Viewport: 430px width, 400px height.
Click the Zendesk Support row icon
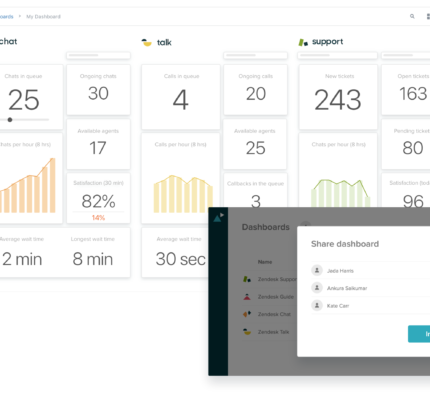(247, 279)
